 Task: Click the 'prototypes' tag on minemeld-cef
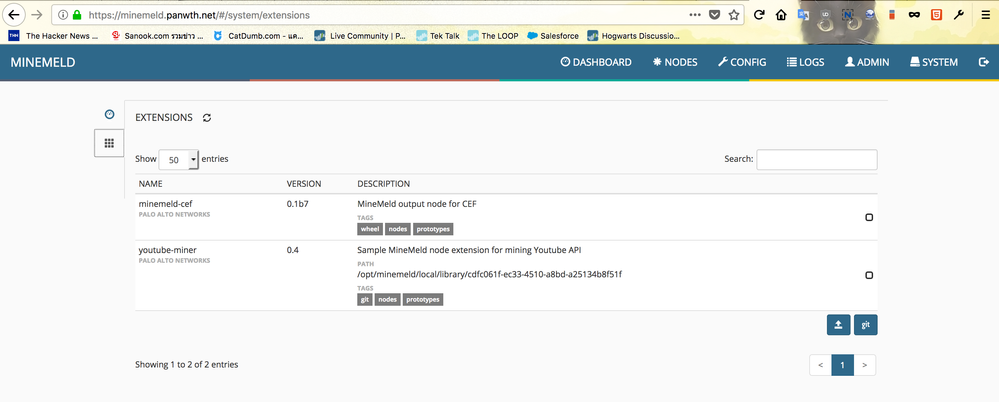[433, 229]
